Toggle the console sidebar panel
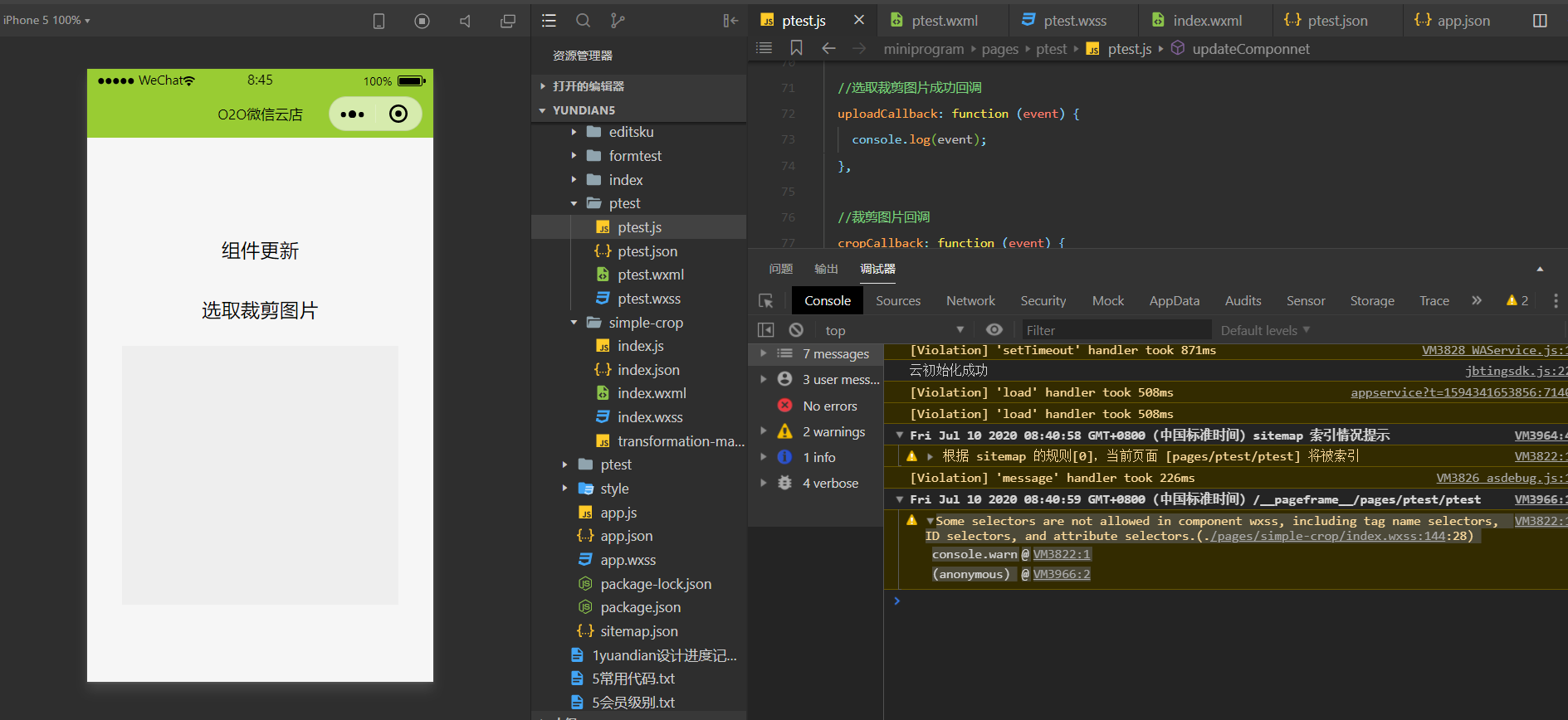The height and width of the screenshot is (720, 1568). (765, 330)
